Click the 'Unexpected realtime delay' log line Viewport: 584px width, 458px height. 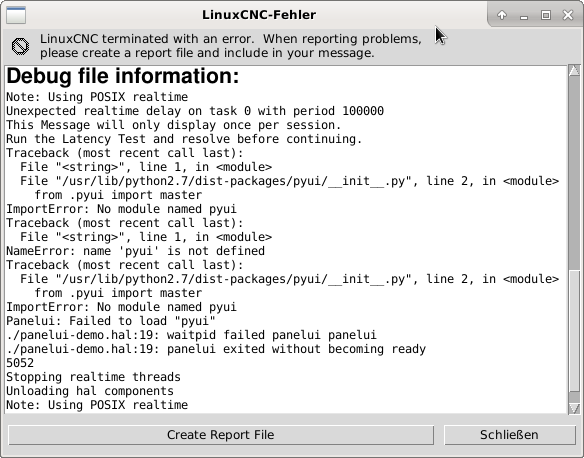tap(195, 111)
